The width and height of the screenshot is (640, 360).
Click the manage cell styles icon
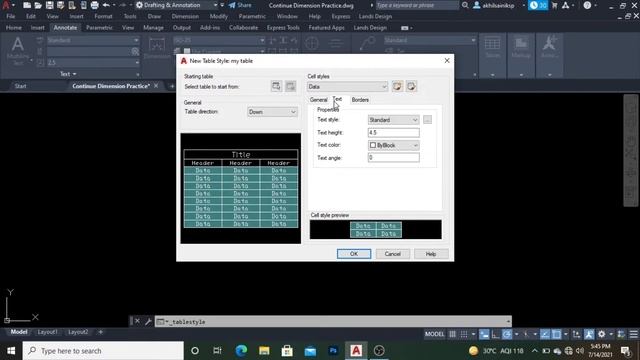(411, 86)
